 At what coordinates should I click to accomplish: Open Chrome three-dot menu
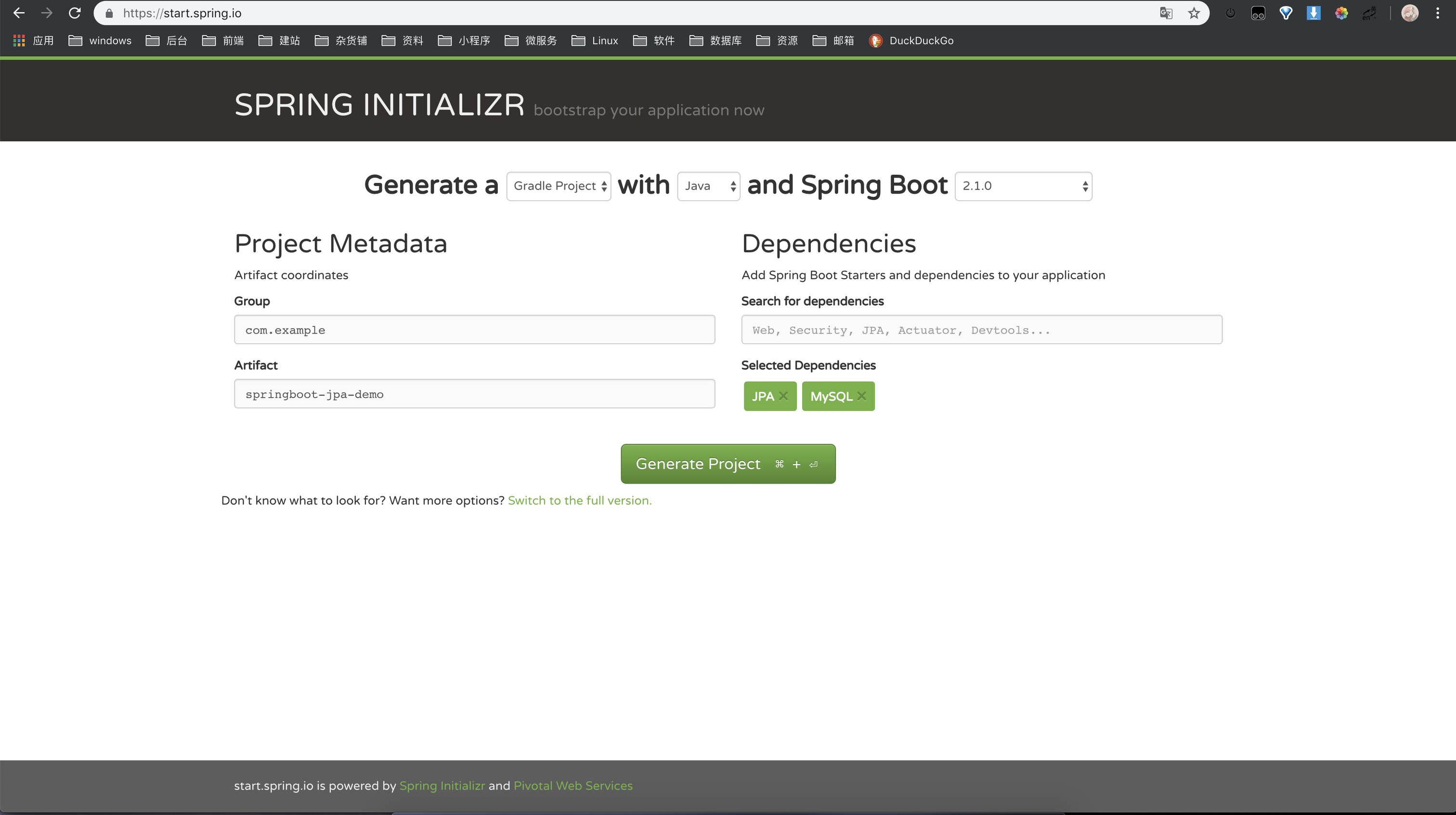point(1438,13)
